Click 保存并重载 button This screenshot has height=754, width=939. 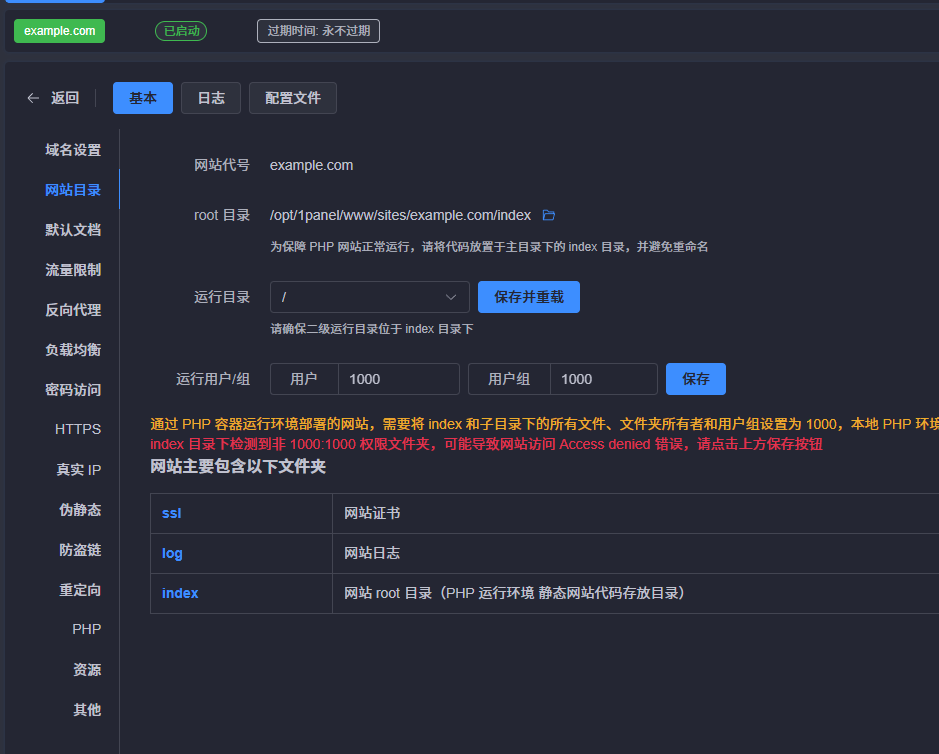pos(528,297)
